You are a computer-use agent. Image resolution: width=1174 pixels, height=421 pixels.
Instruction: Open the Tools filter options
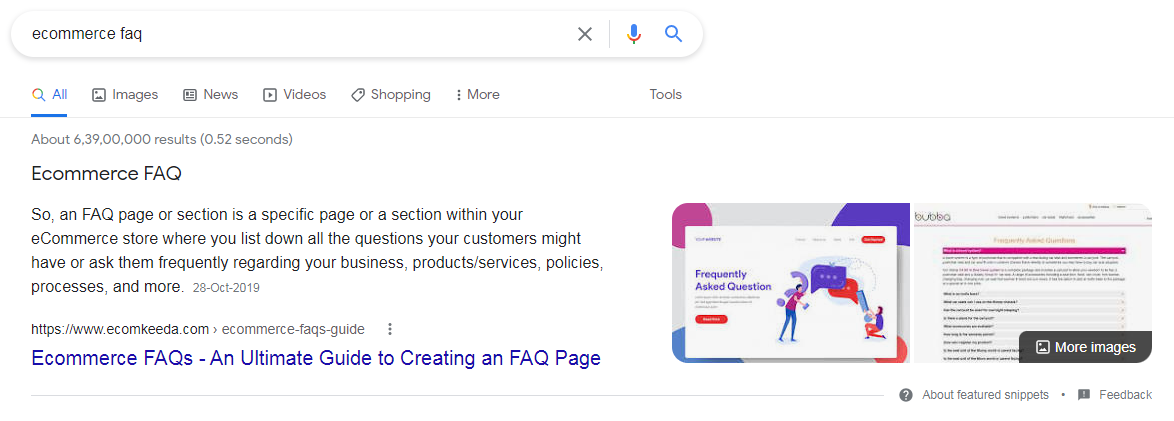tap(665, 95)
